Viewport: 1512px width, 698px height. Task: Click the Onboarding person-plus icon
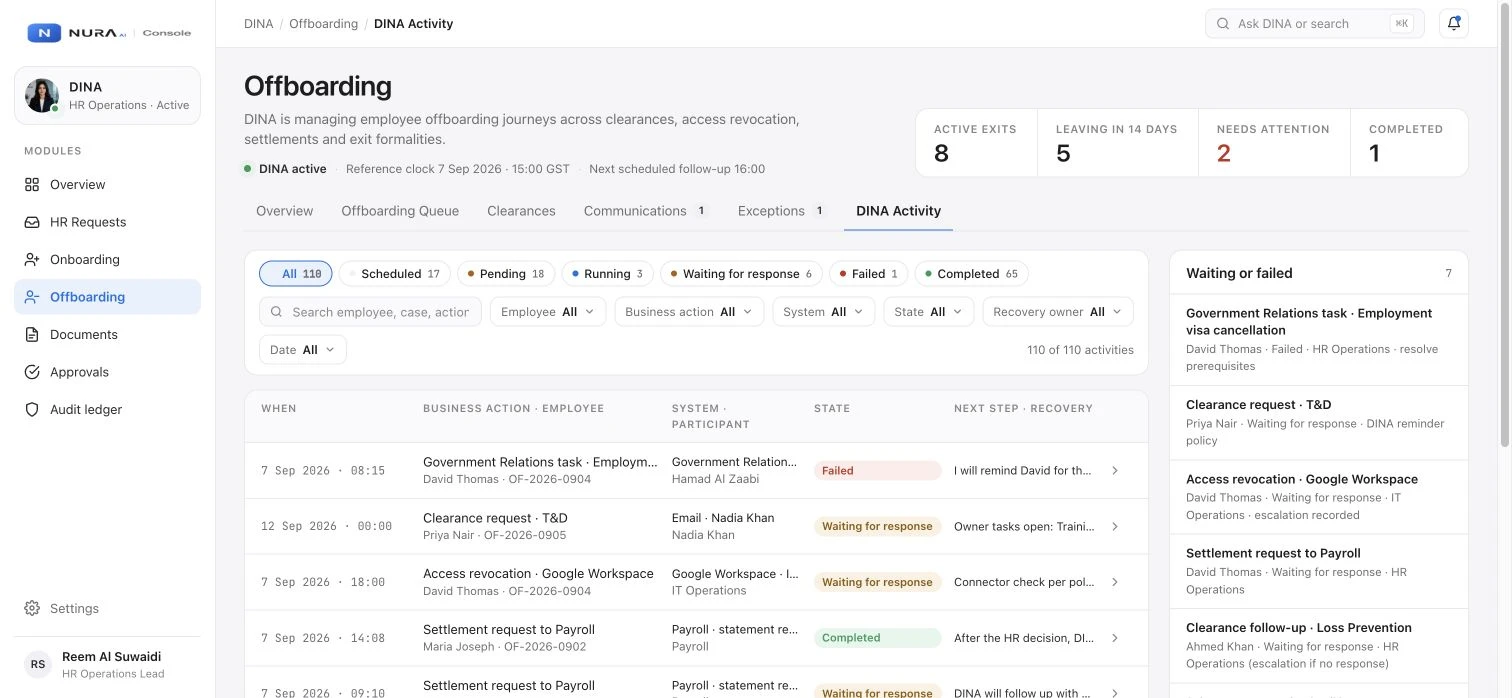coord(32,260)
